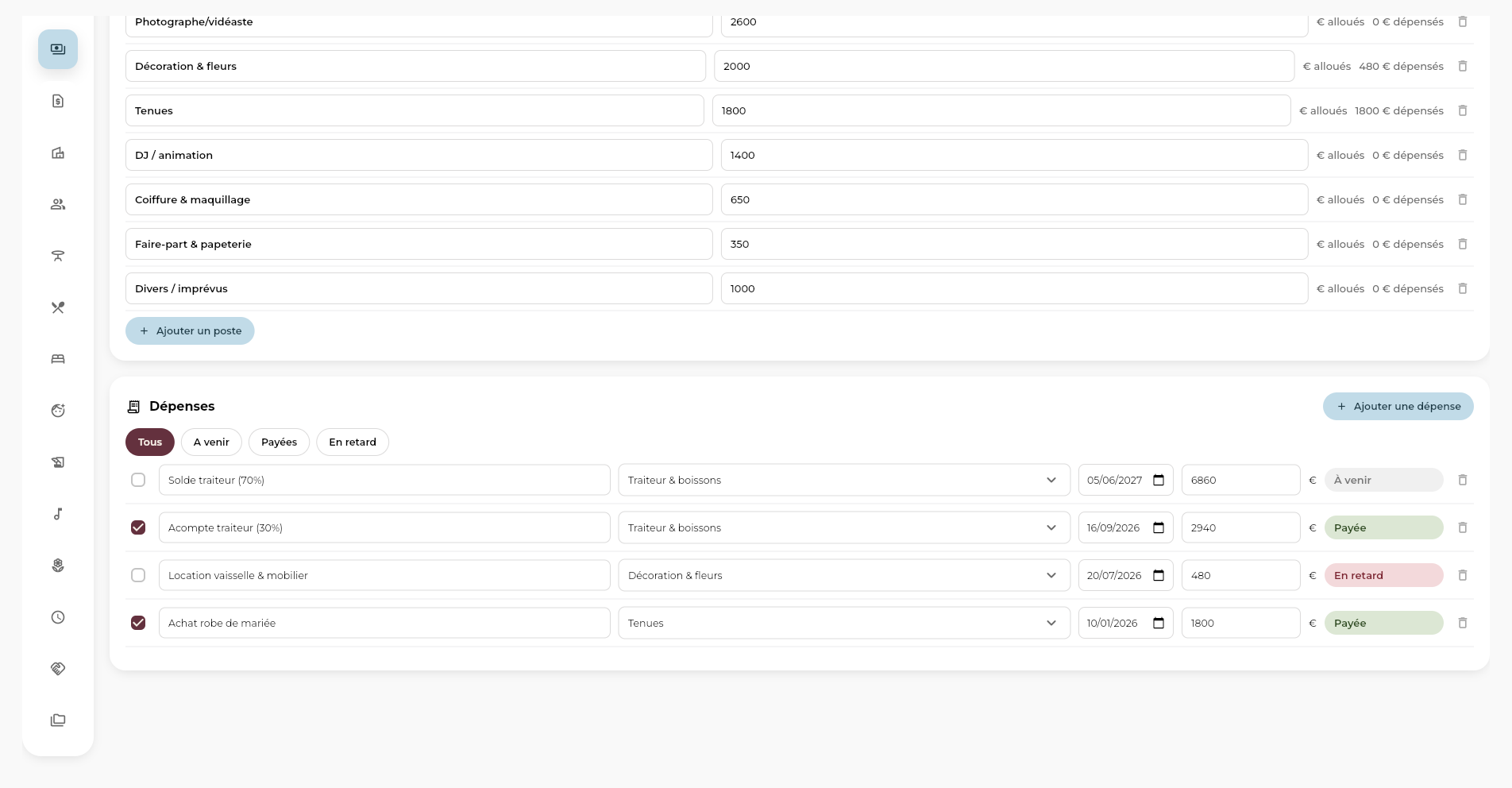
Task: Open the catering fork-knife sidebar icon
Action: 58,307
